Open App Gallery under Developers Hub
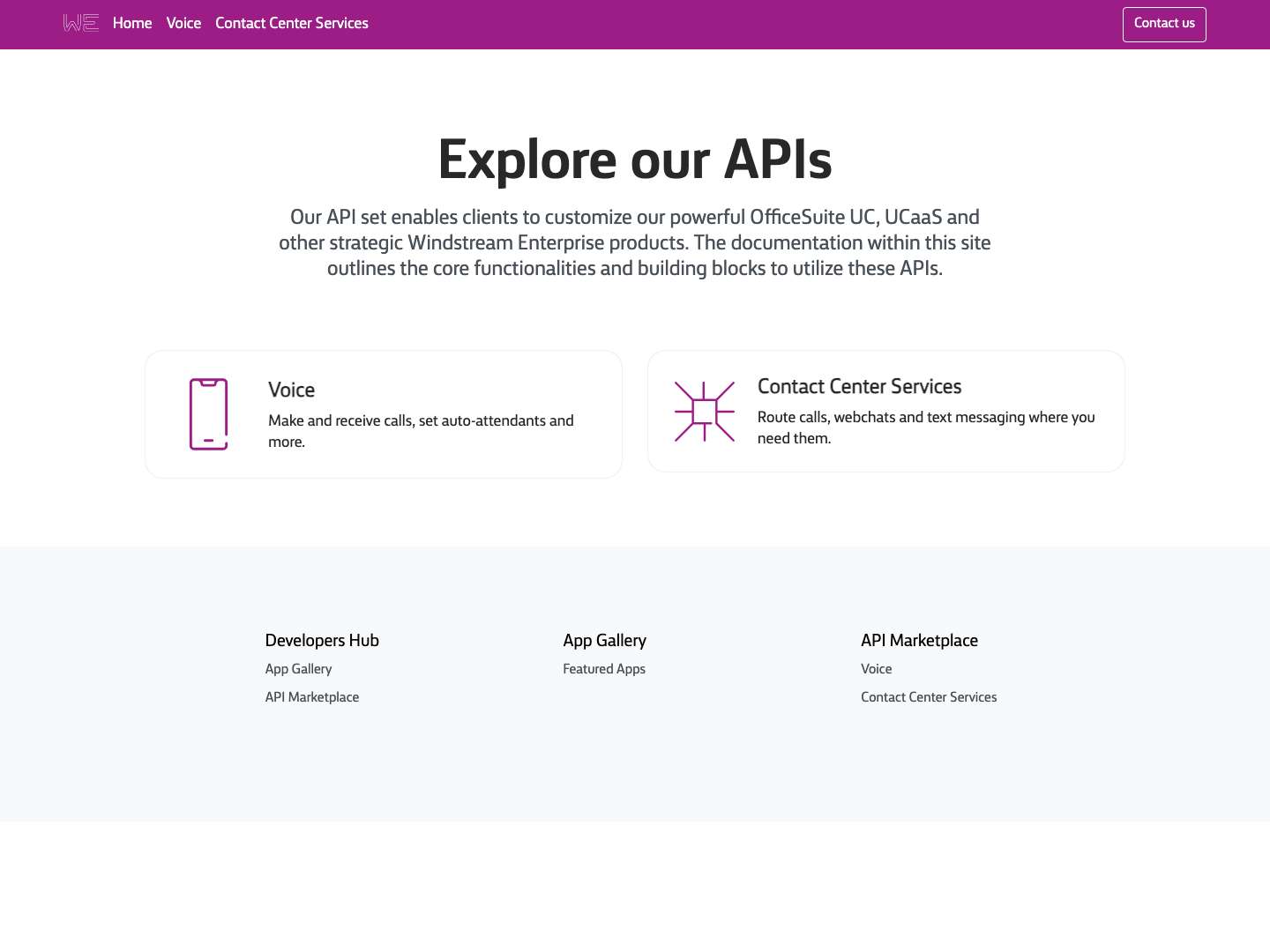Viewport: 1270px width, 952px height. pyautogui.click(x=298, y=670)
